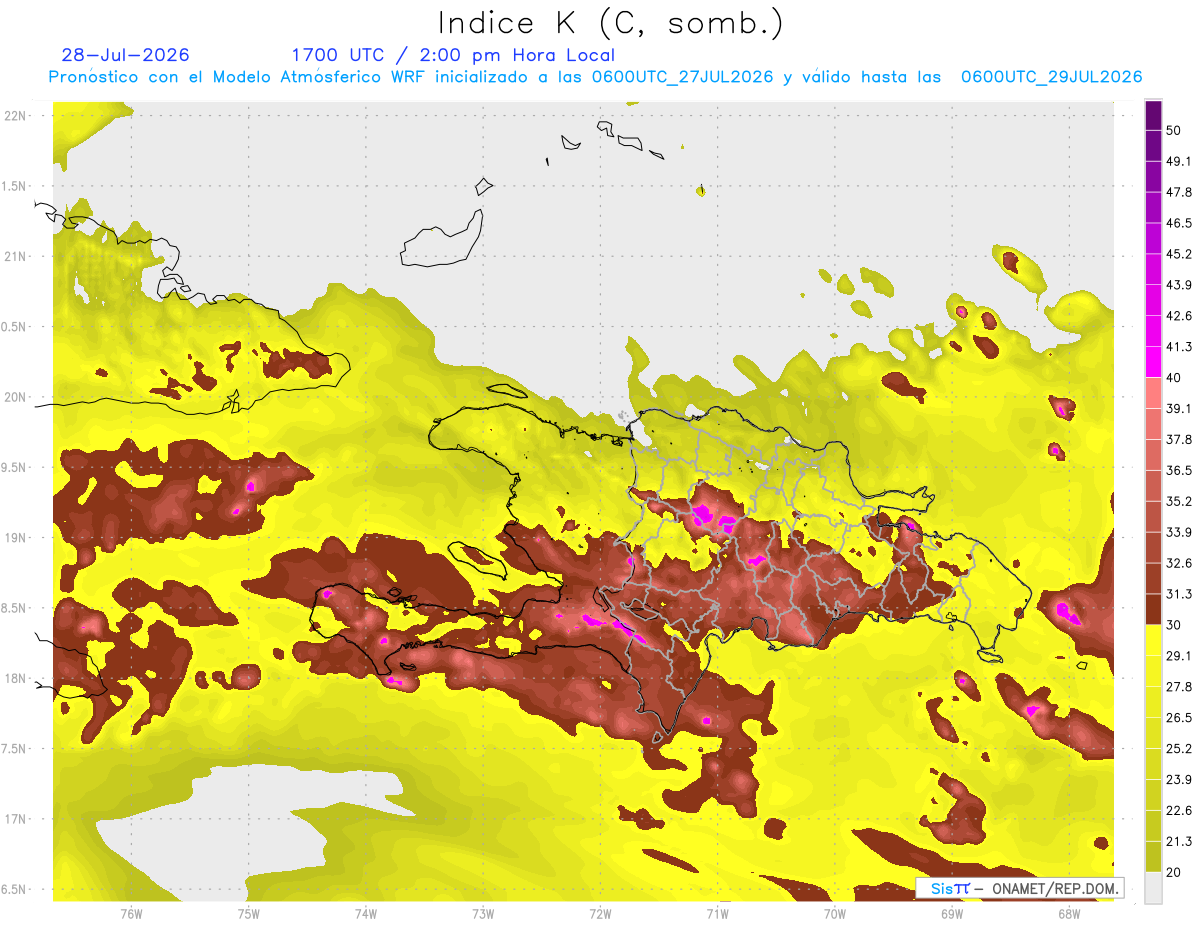Click the latitude axis label "21N"

(17, 256)
